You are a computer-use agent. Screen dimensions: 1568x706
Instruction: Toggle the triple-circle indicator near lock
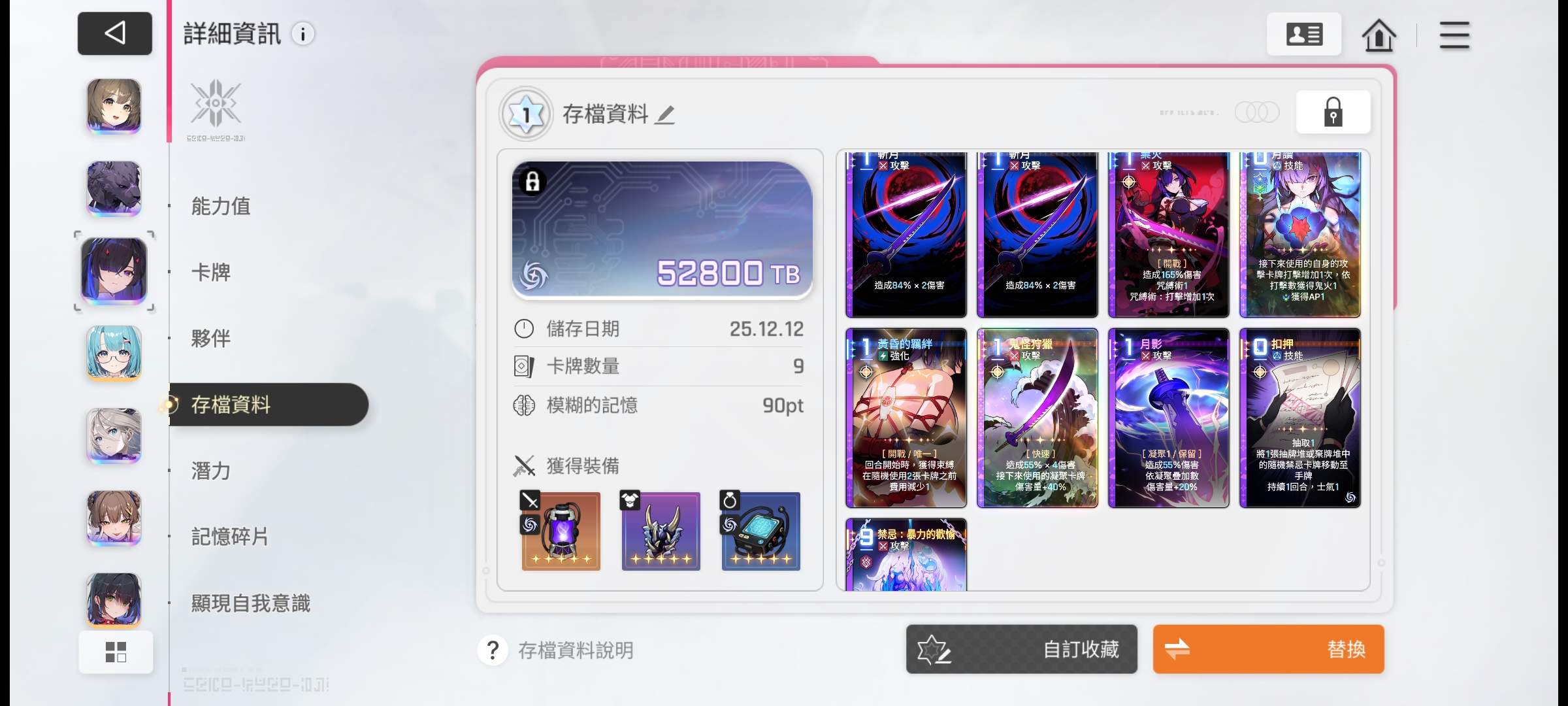1257,112
